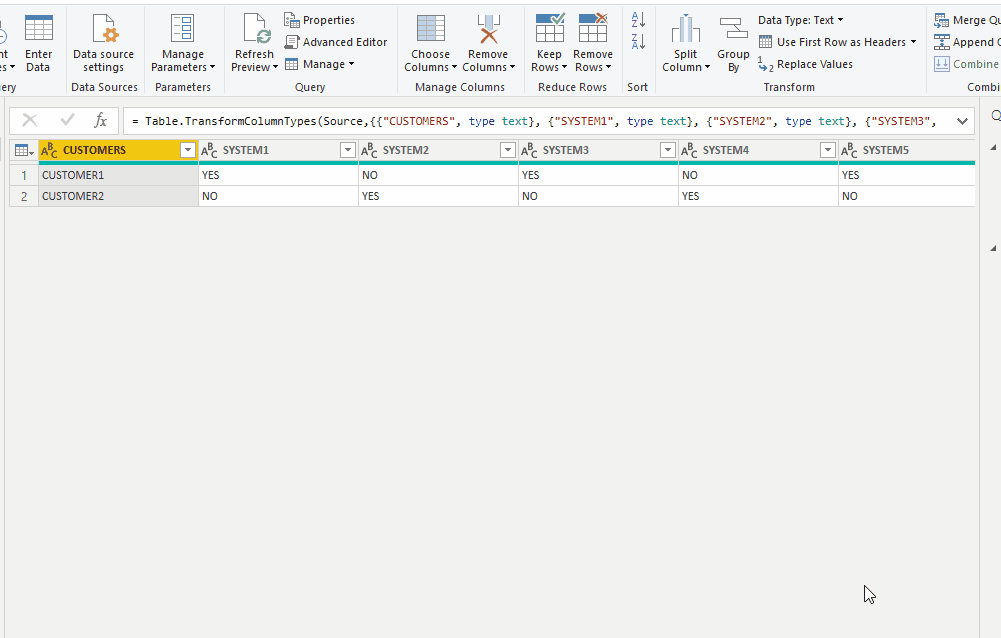
Task: Sort ascending with the A-Z icon
Action: click(x=638, y=20)
